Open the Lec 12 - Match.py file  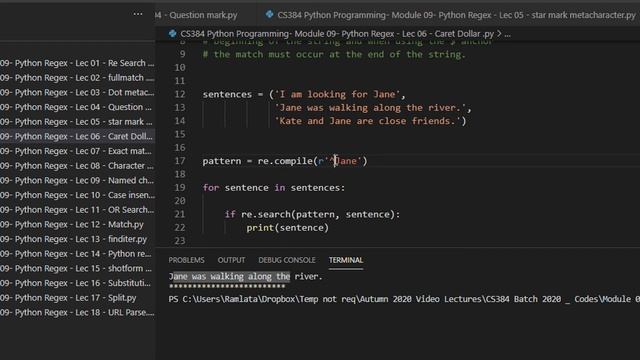pyautogui.click(x=77, y=225)
